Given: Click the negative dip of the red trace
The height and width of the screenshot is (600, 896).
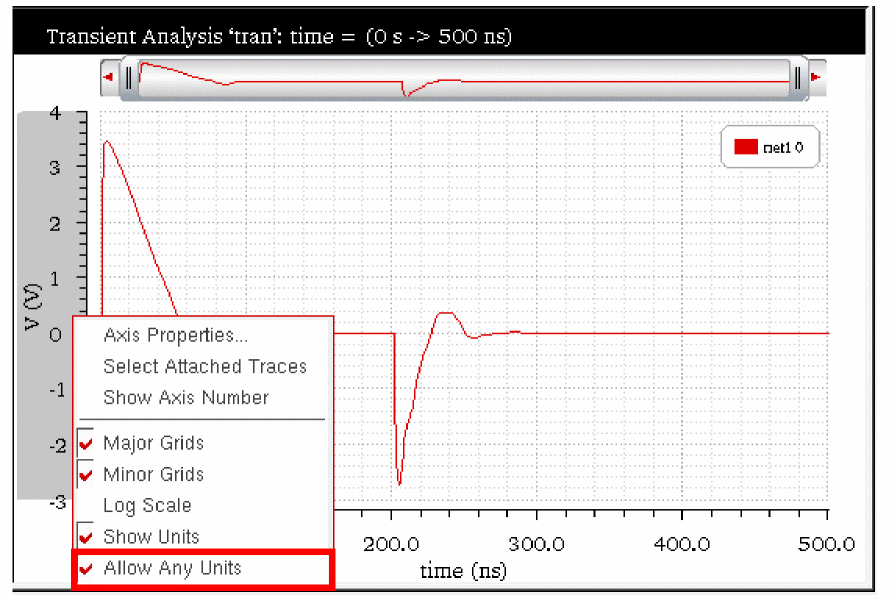Looking at the screenshot, I should [x=399, y=457].
